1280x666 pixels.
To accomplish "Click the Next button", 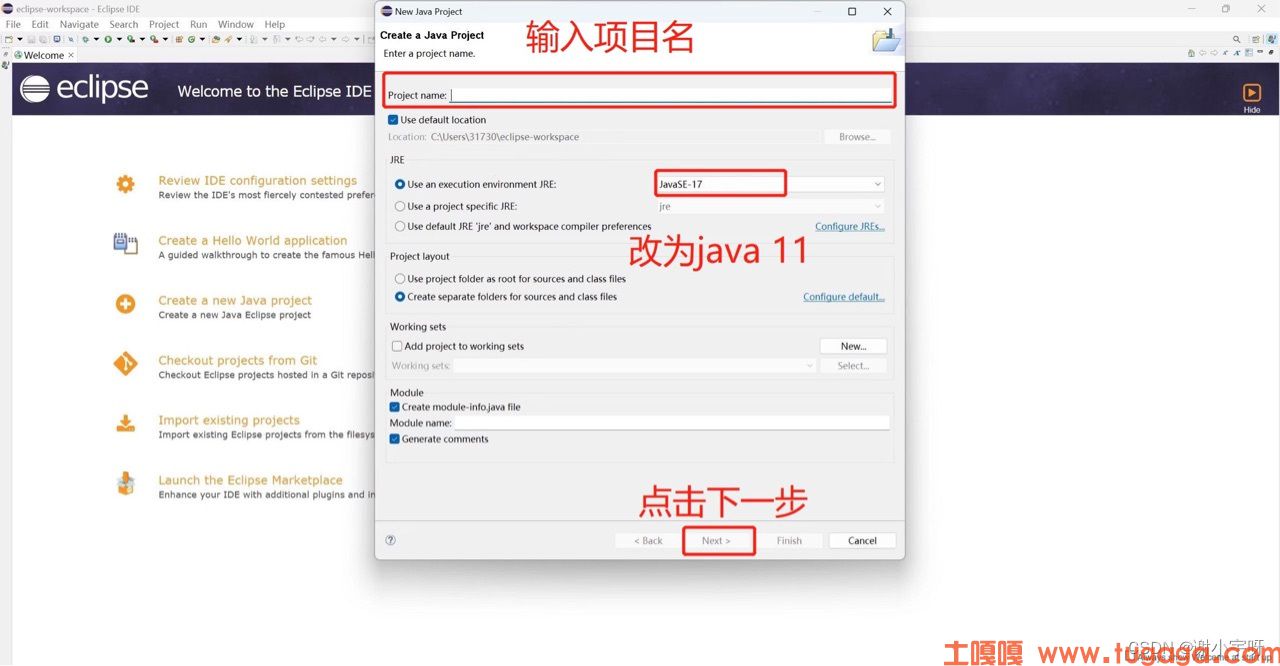I will coord(716,540).
